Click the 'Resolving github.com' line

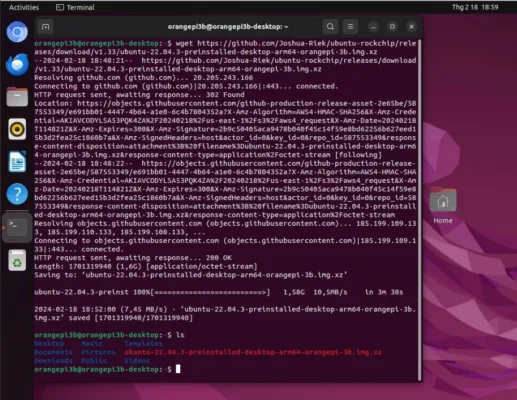[143, 78]
